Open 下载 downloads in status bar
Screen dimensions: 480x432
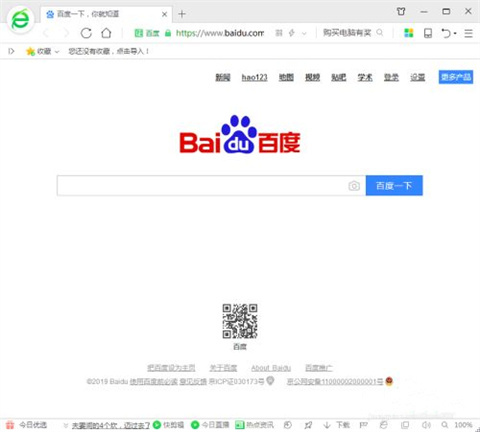click(337, 425)
